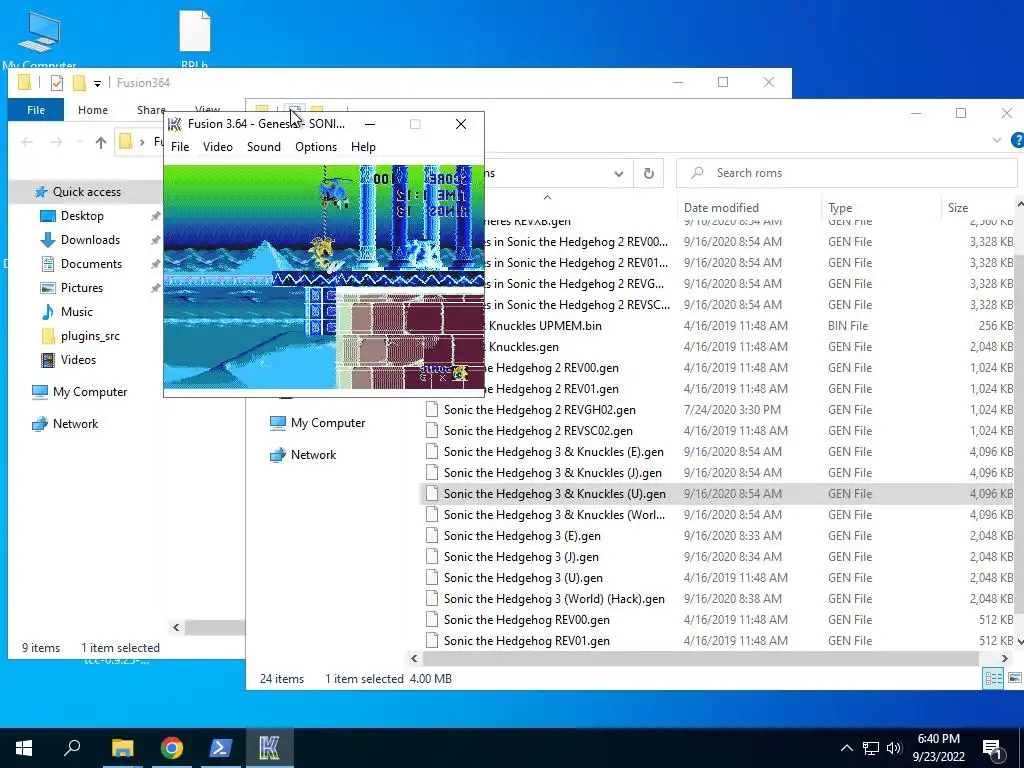Open help in the roms window
The height and width of the screenshot is (768, 1024).
click(x=1017, y=140)
